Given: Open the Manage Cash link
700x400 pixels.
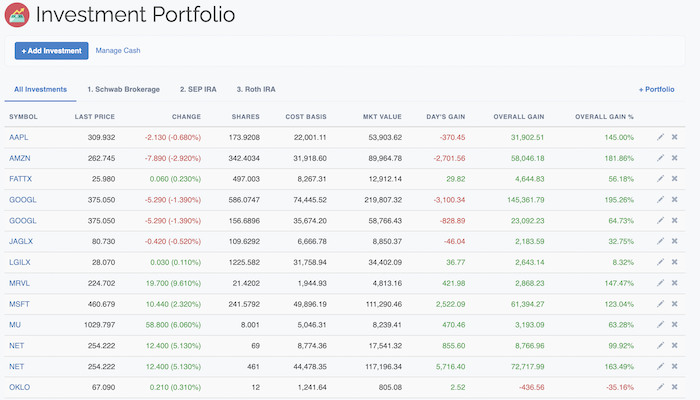Looking at the screenshot, I should pos(118,50).
